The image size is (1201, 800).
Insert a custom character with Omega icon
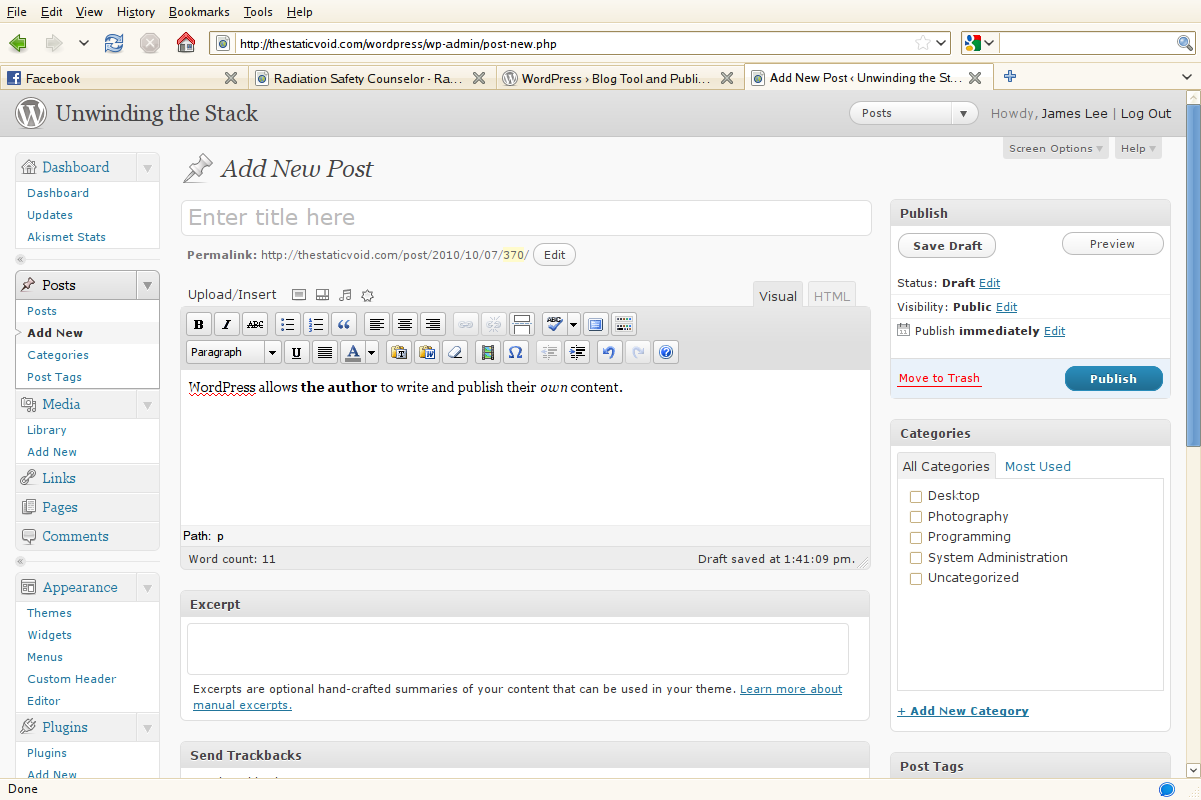point(515,352)
